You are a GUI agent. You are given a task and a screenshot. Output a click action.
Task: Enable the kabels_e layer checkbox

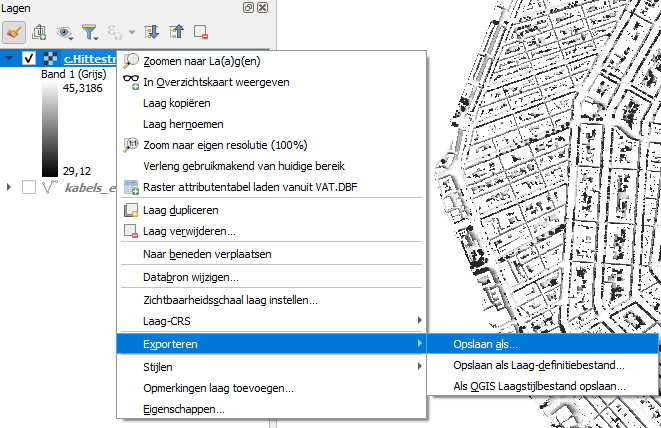point(29,187)
